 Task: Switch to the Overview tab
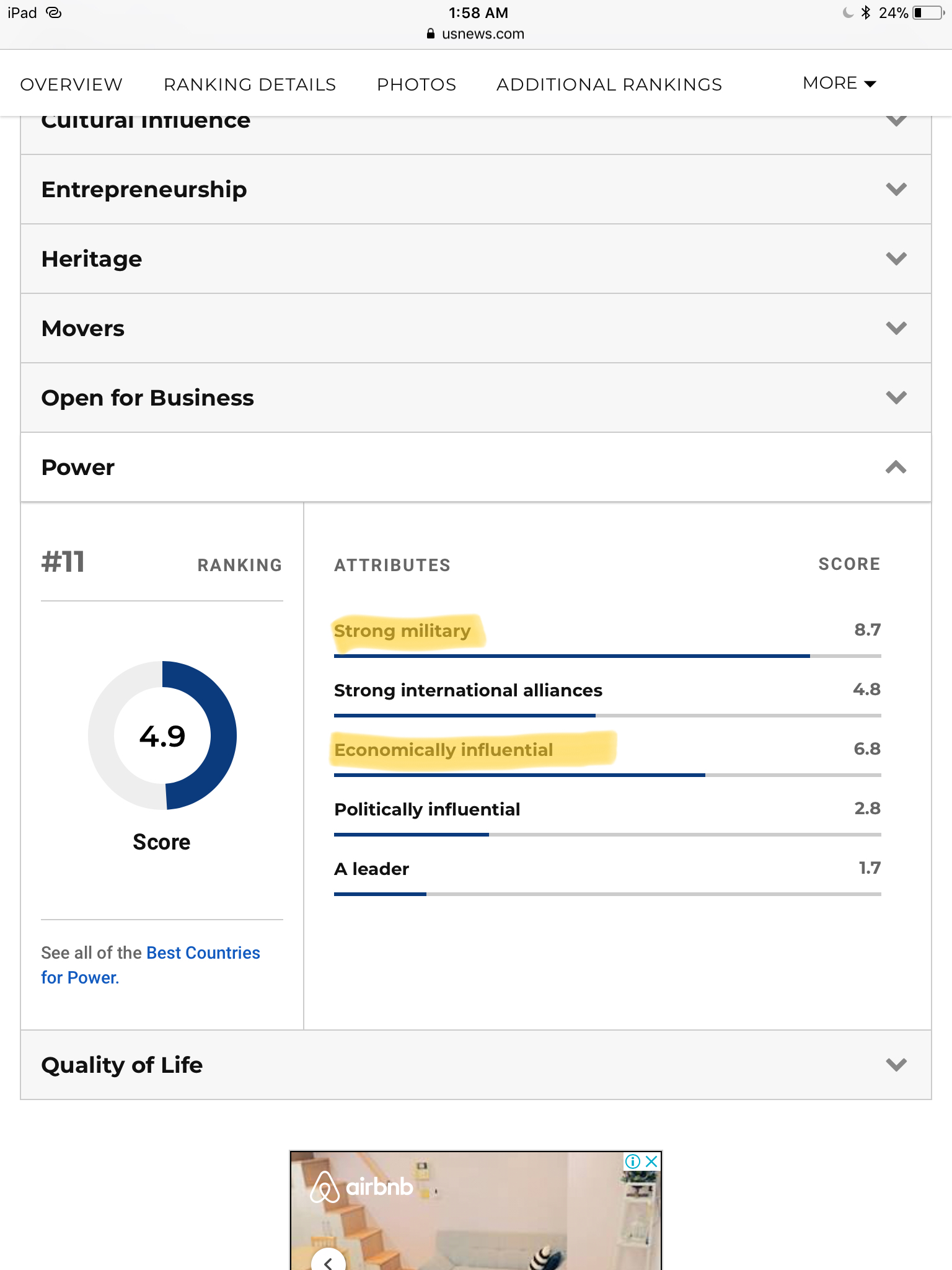point(71,84)
